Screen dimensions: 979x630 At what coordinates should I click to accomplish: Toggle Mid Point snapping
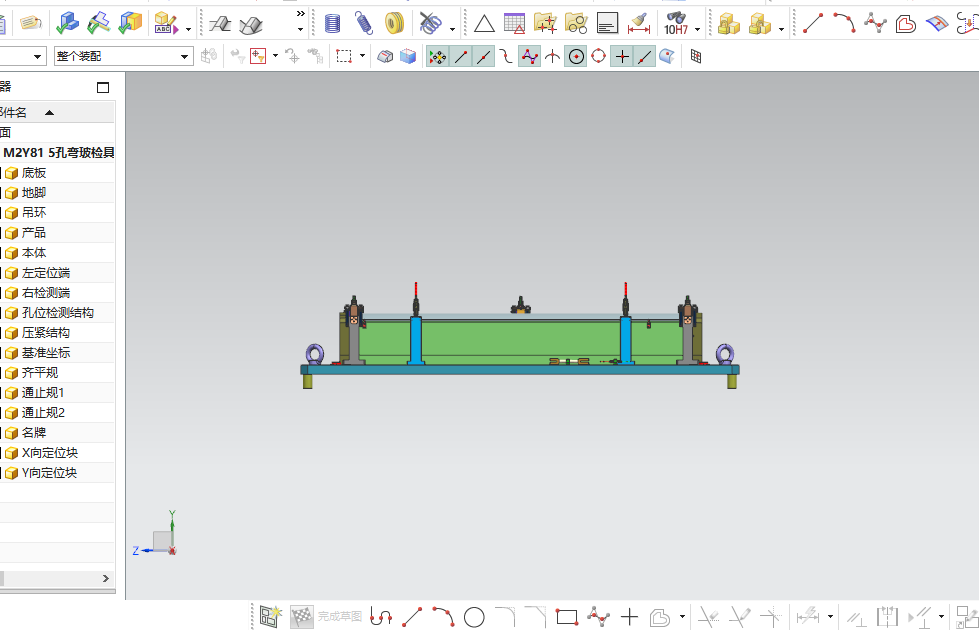[483, 57]
